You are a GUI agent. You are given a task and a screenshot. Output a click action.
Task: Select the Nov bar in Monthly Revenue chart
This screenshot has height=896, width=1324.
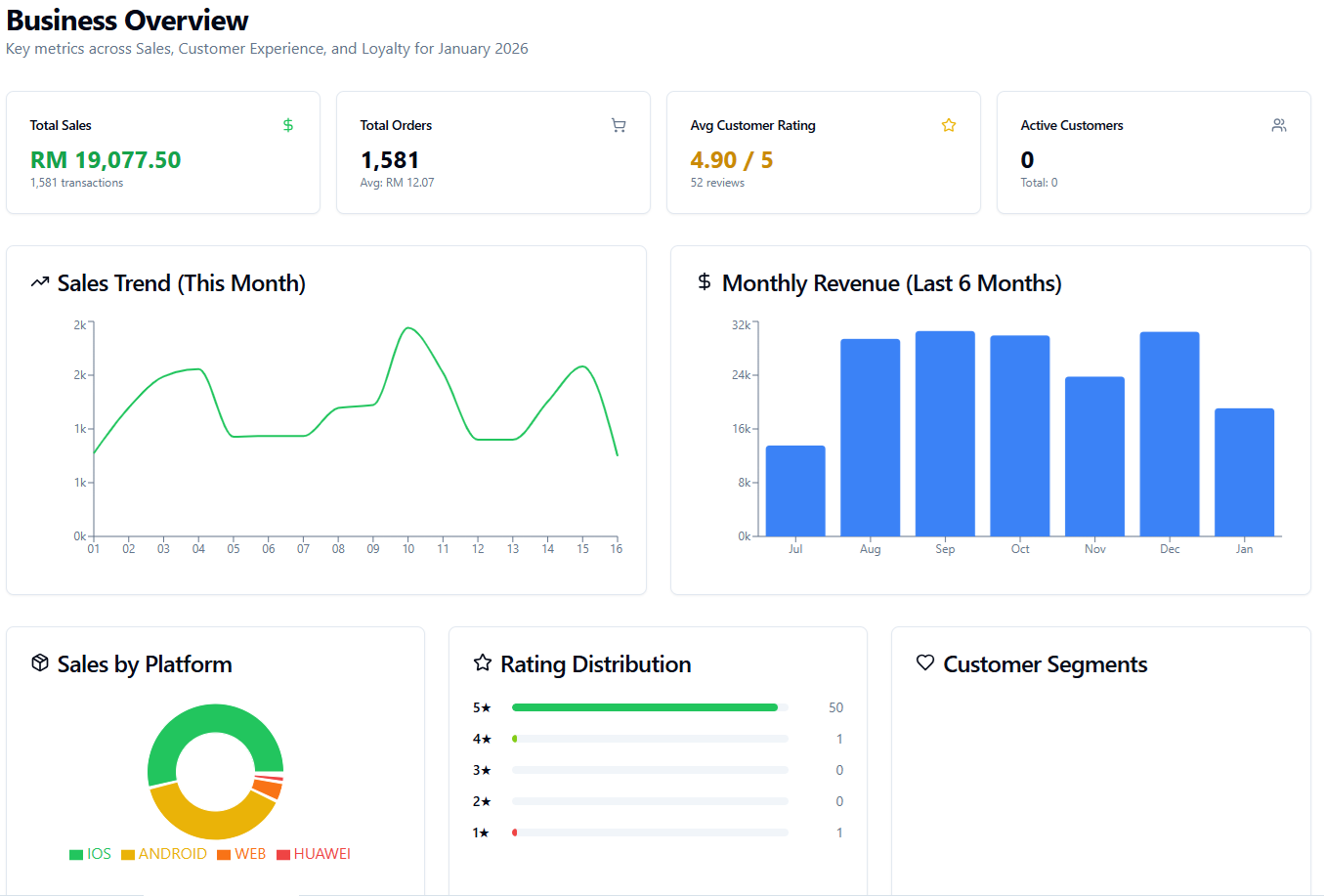coord(1094,456)
